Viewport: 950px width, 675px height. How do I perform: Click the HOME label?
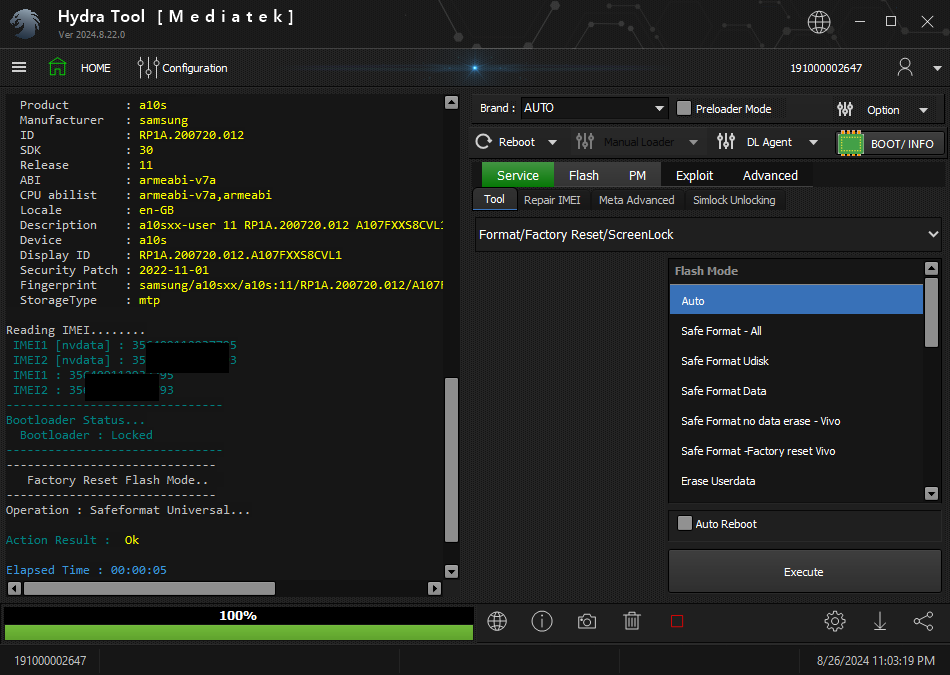(x=96, y=68)
